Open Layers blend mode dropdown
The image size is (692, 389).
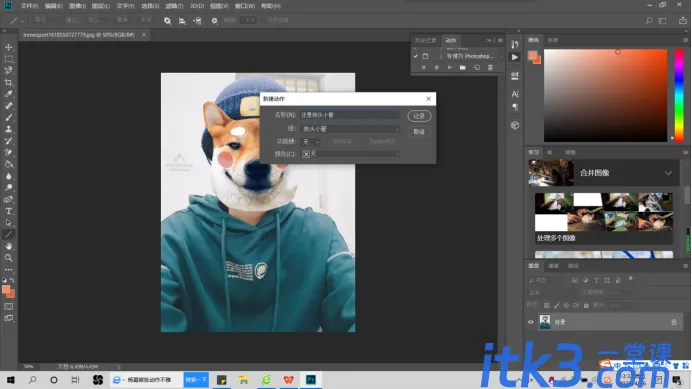[x=552, y=292]
